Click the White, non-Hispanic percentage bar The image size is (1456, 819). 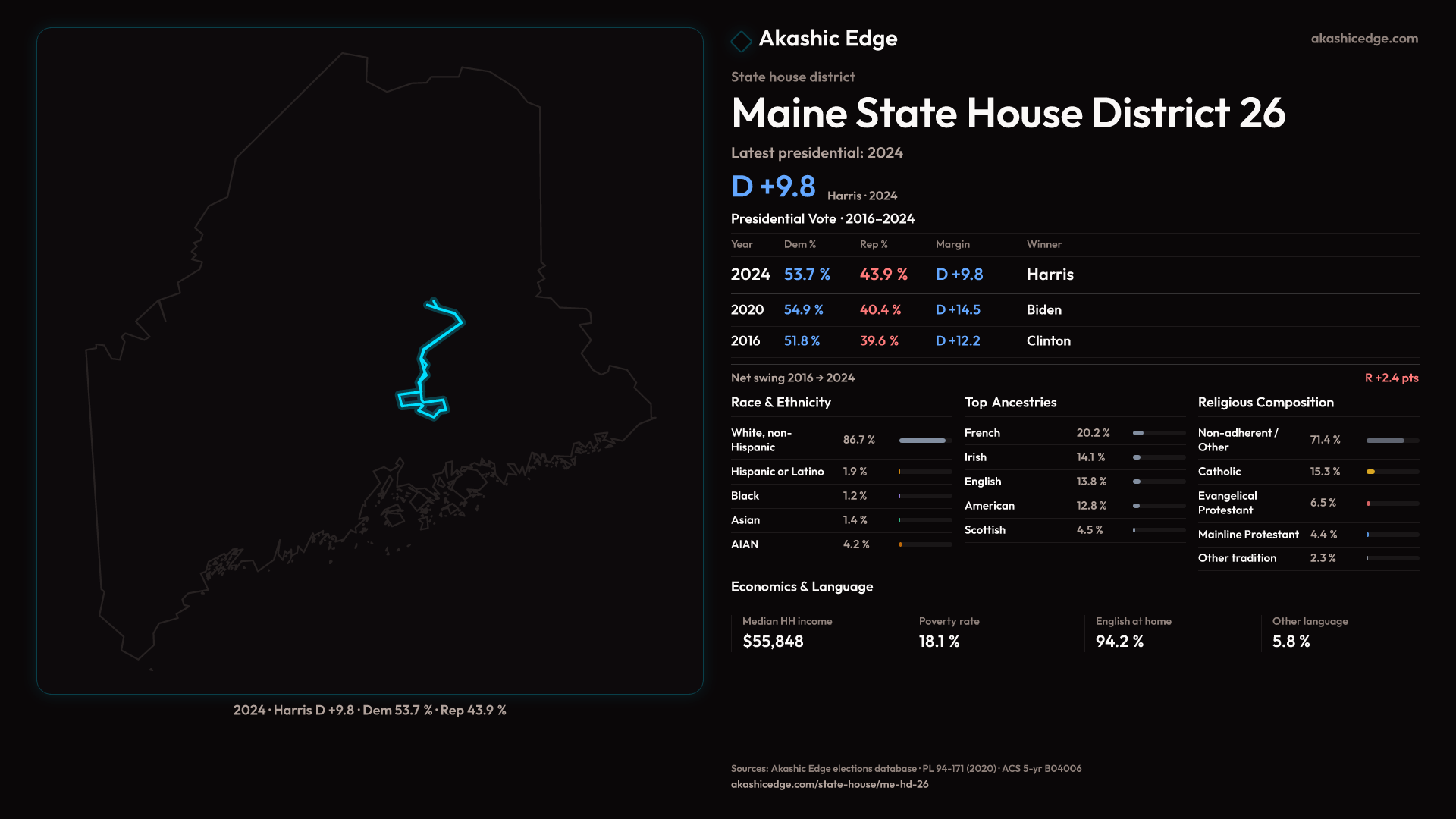[x=924, y=441]
